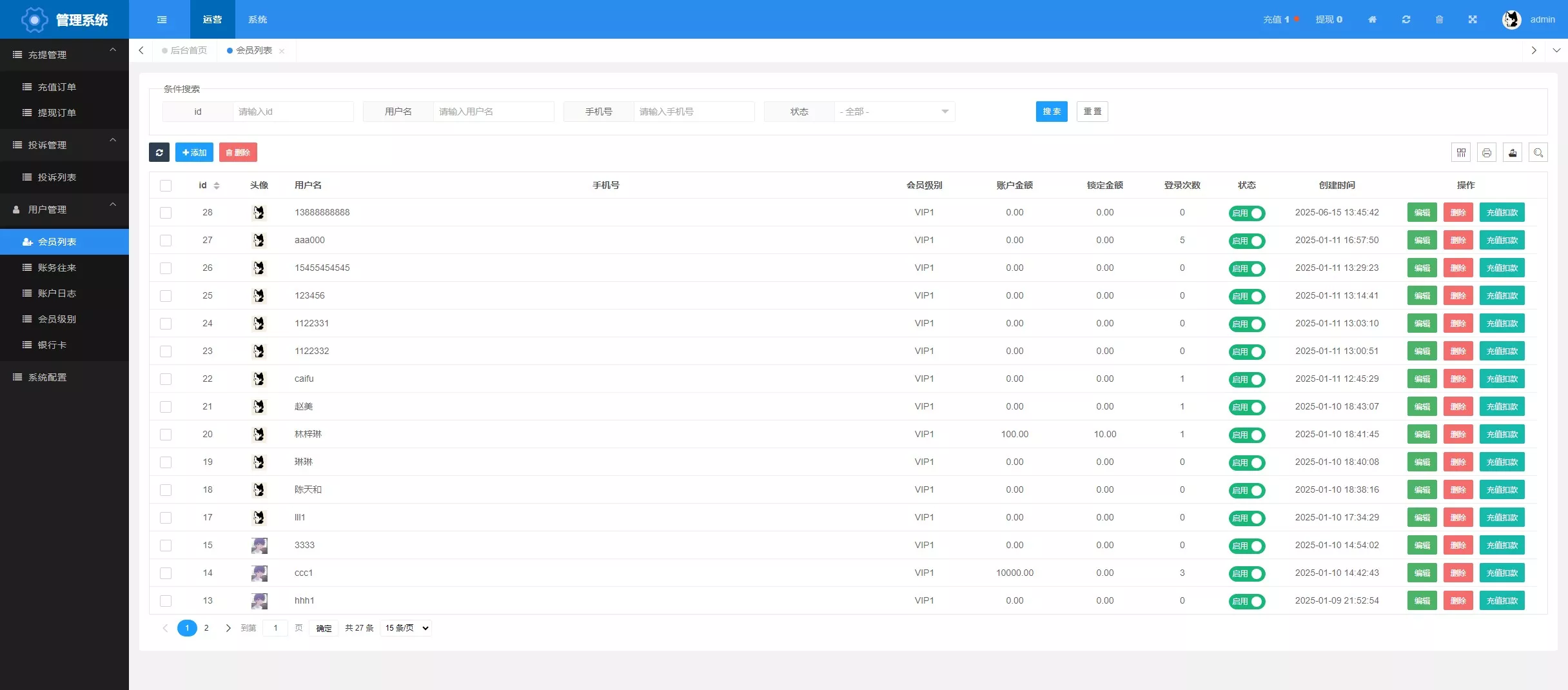1568x690 pixels.
Task: Check the box for member id 28
Action: [x=166, y=213]
